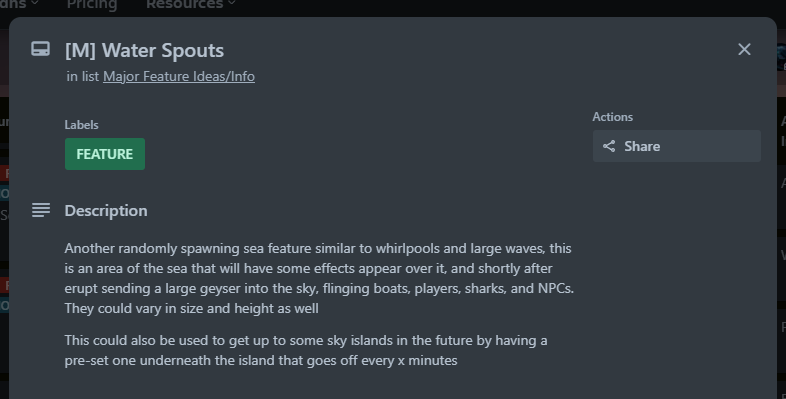This screenshot has width=786, height=399.
Task: Click the Description heading
Action: point(106,211)
